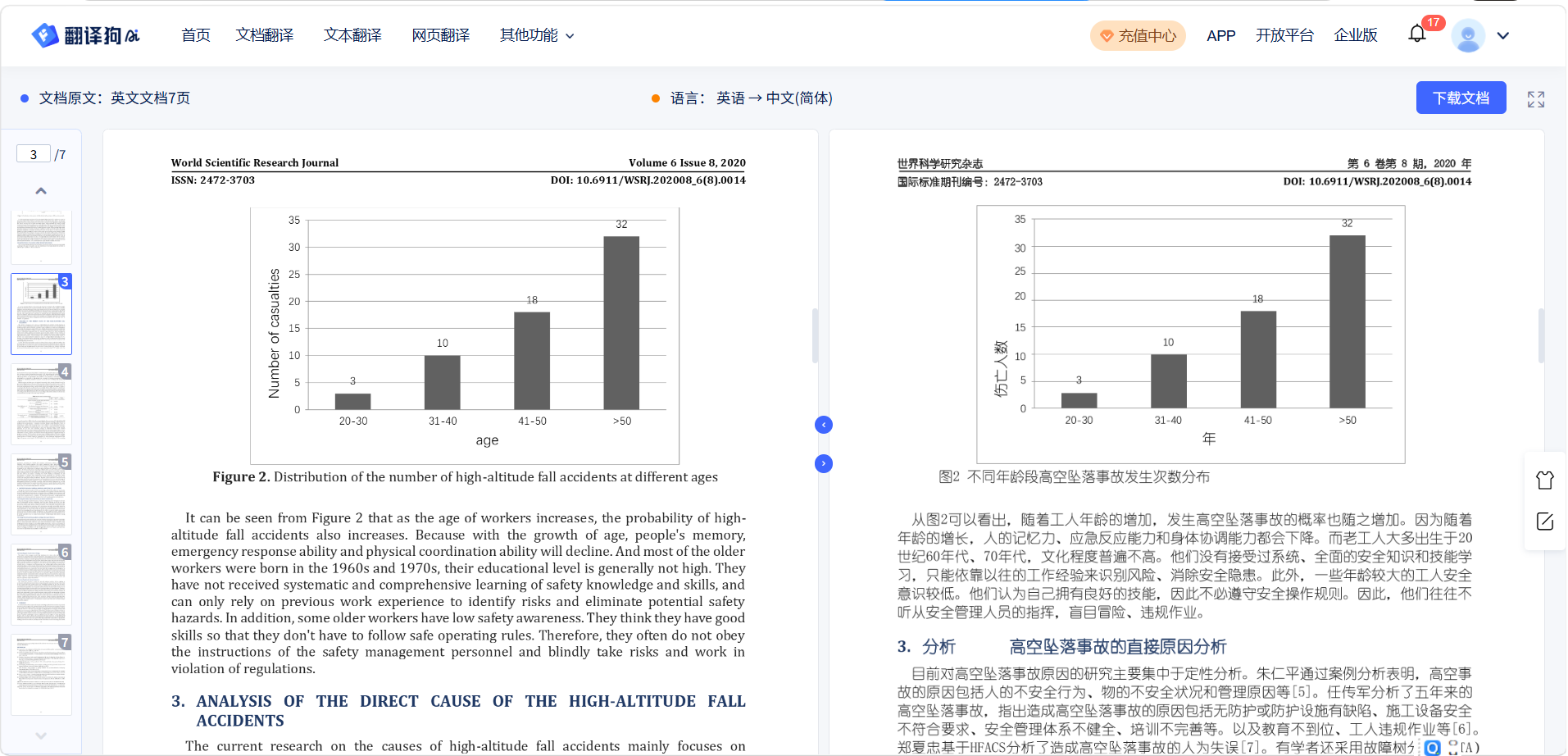The image size is (1568, 756).
Task: Click the page number input field
Action: (x=34, y=154)
